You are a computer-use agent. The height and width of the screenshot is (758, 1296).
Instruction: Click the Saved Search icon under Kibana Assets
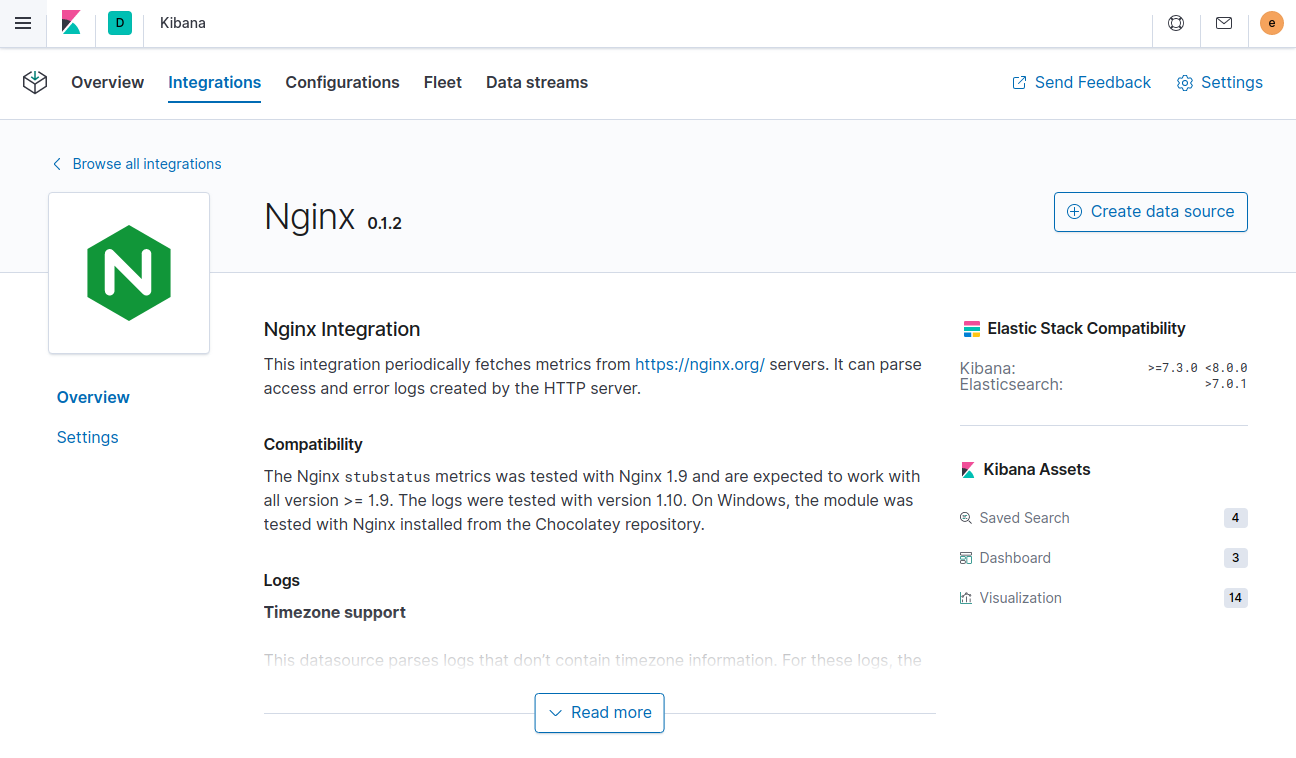pyautogui.click(x=965, y=517)
